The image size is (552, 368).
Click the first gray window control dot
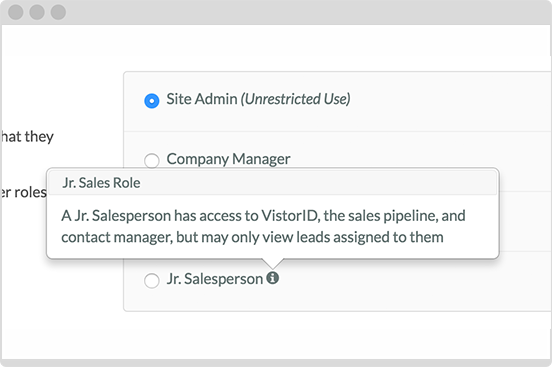pos(16,12)
